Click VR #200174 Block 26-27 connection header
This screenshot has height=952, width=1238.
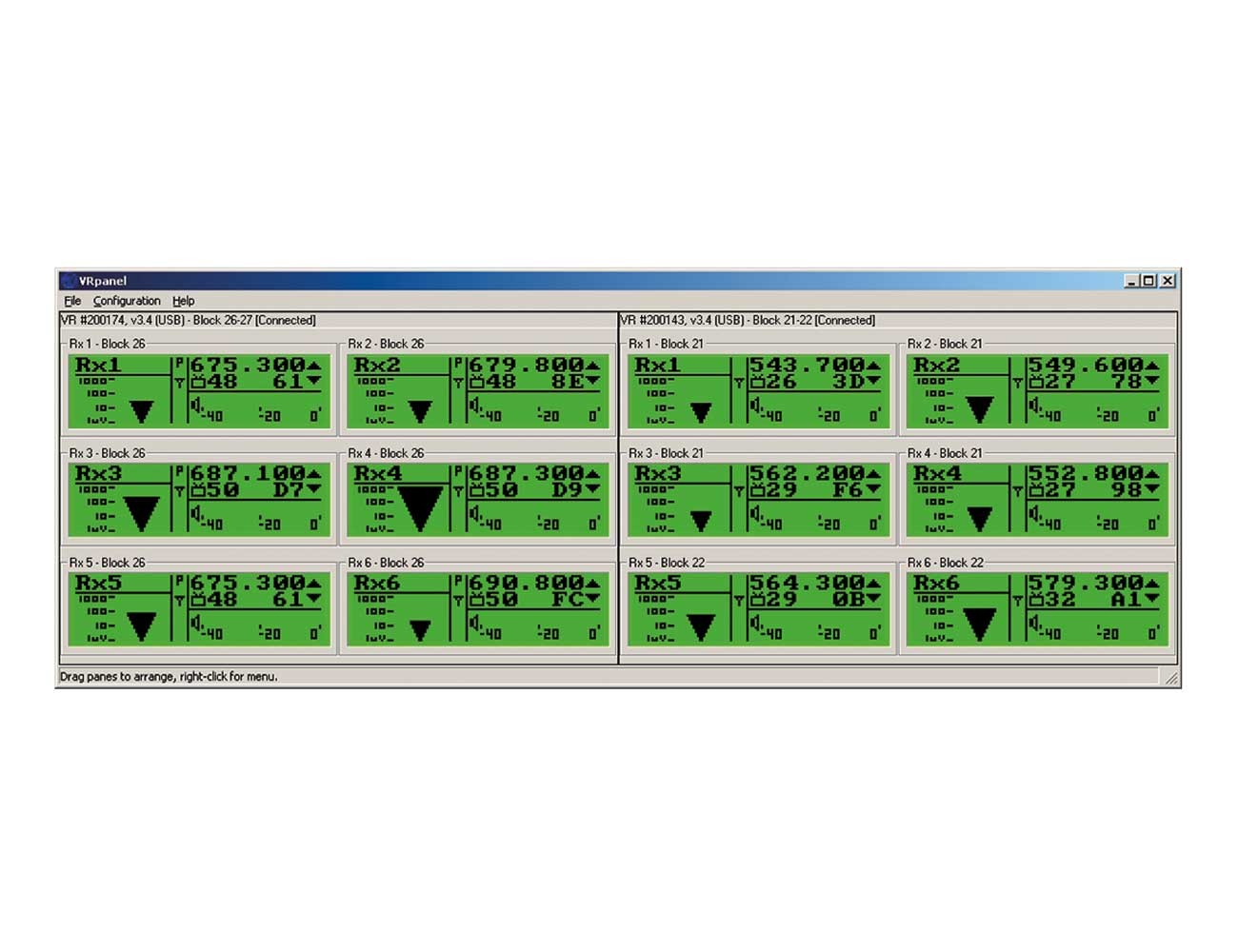[189, 321]
